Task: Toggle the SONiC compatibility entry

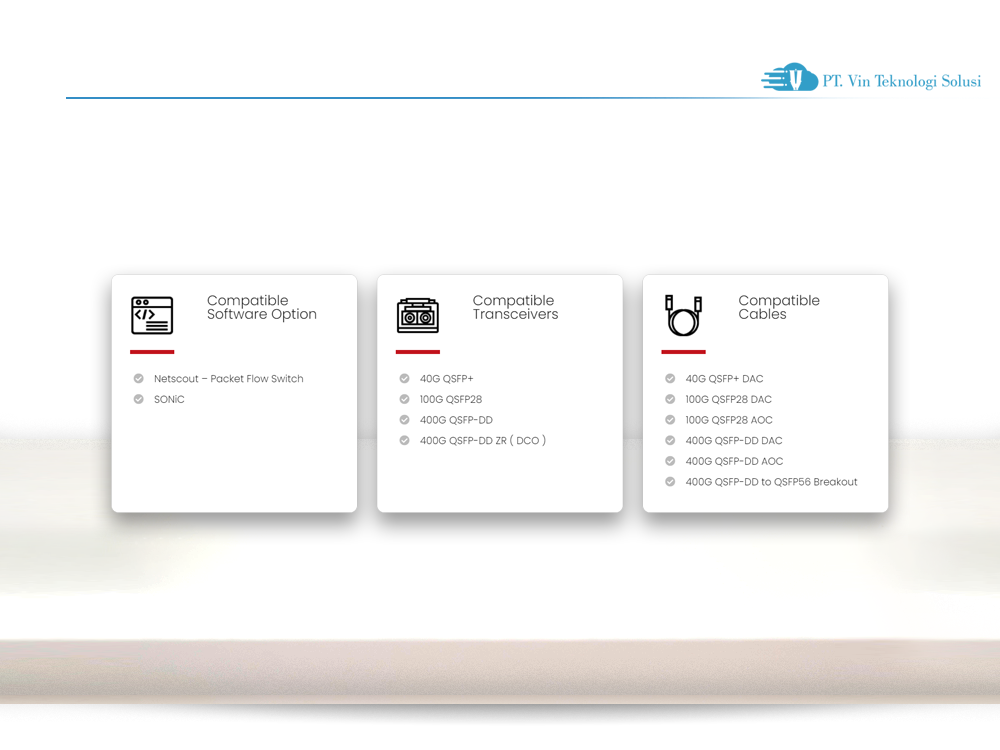Action: point(169,399)
